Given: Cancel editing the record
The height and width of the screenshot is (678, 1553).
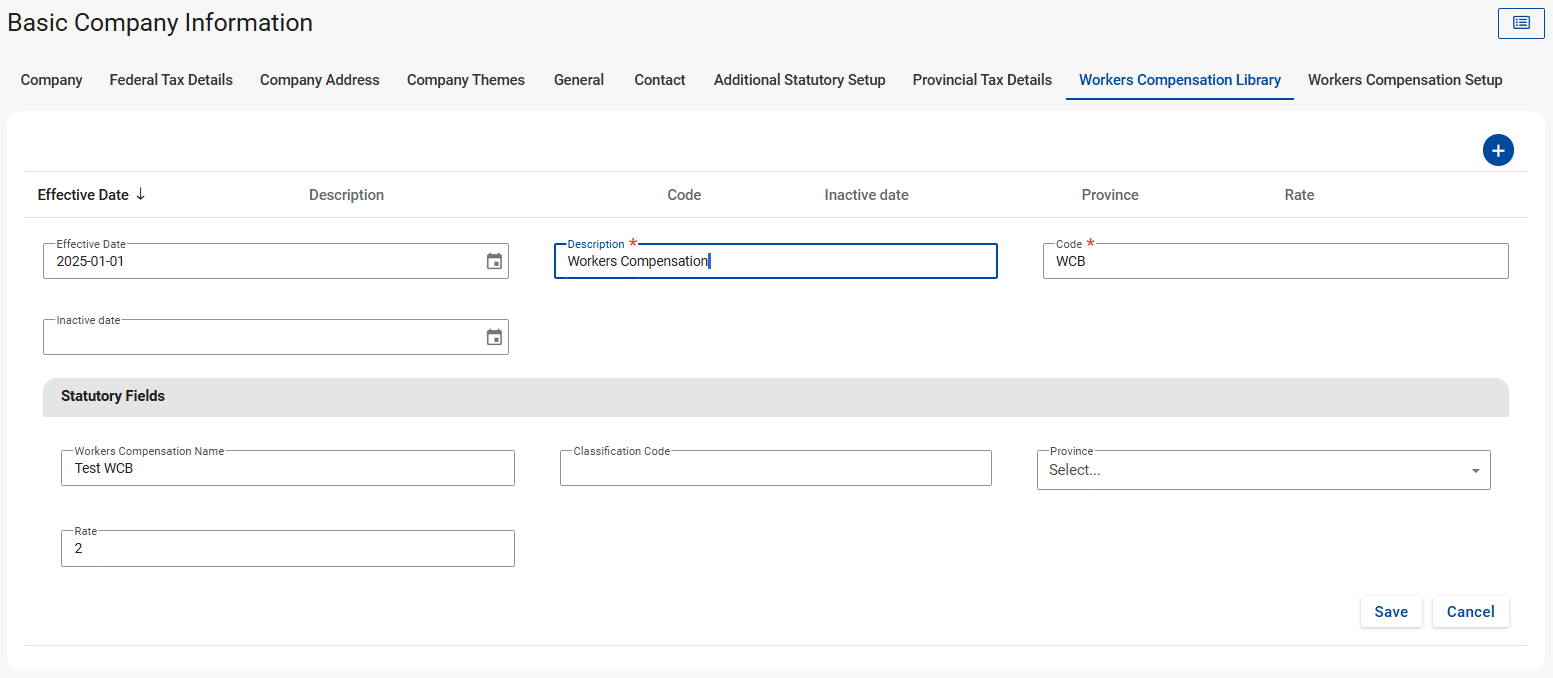Looking at the screenshot, I should coord(1470,612).
